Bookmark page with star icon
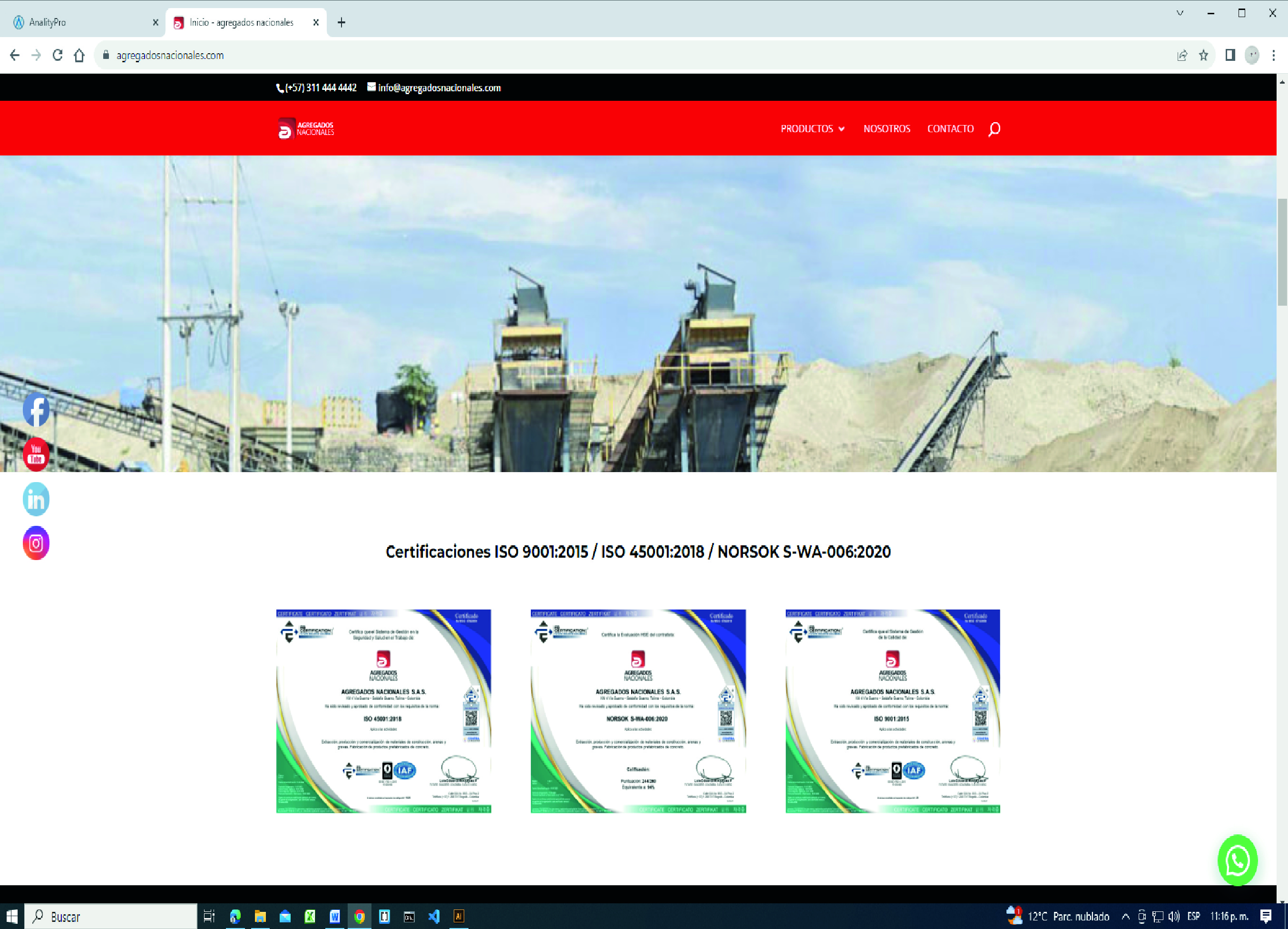The height and width of the screenshot is (929, 1288). pos(1203,55)
